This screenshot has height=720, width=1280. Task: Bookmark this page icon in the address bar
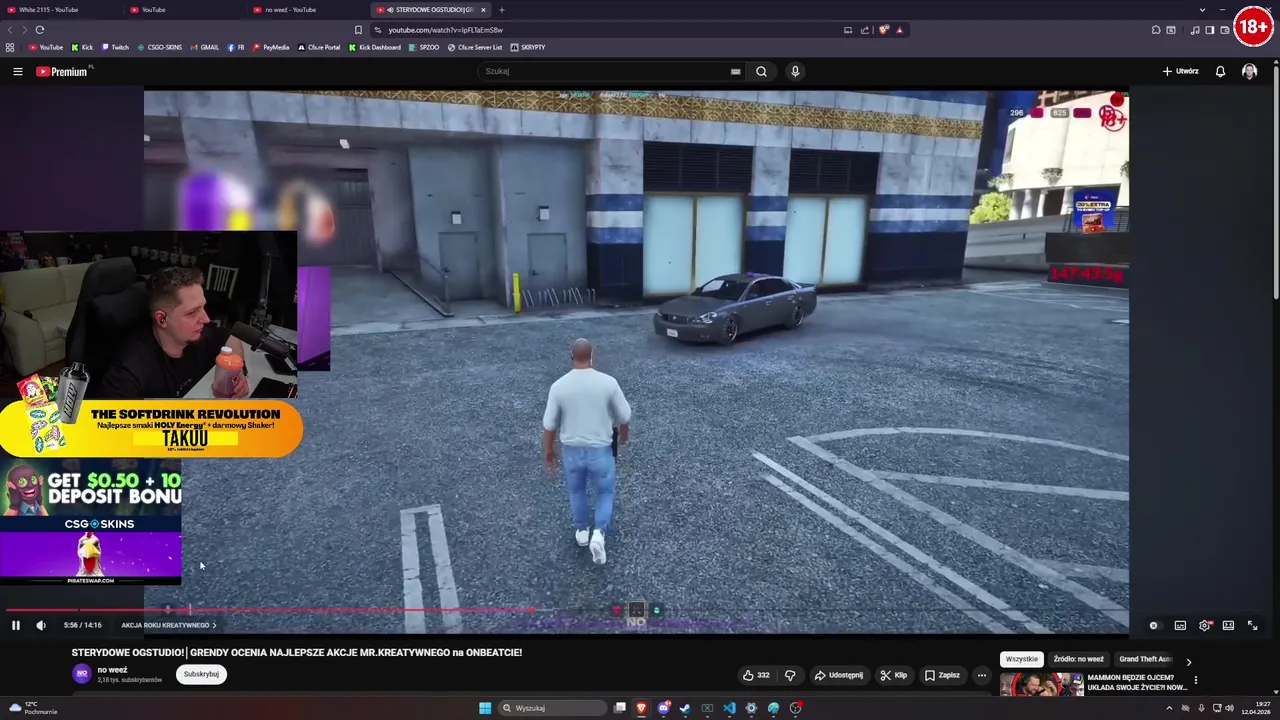[358, 30]
